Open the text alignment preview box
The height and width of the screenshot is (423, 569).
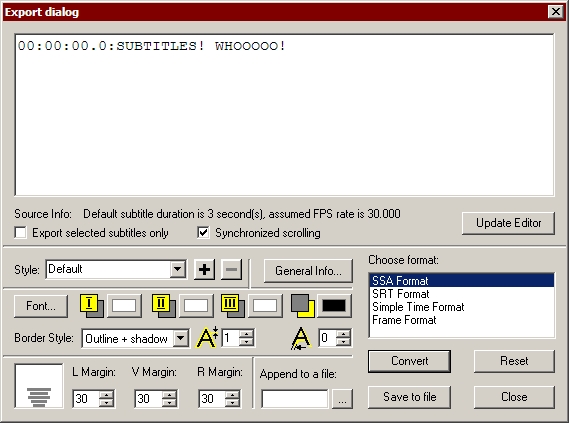[x=39, y=386]
